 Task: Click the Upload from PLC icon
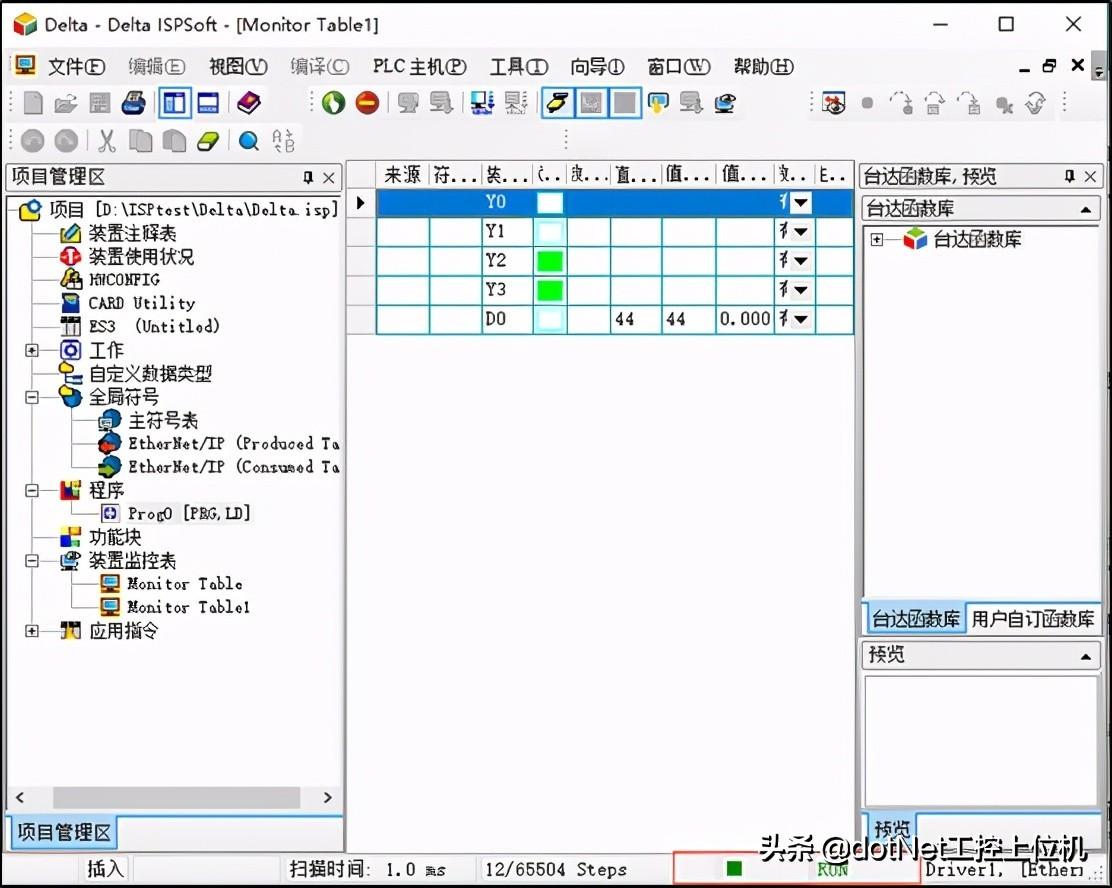[x=516, y=104]
